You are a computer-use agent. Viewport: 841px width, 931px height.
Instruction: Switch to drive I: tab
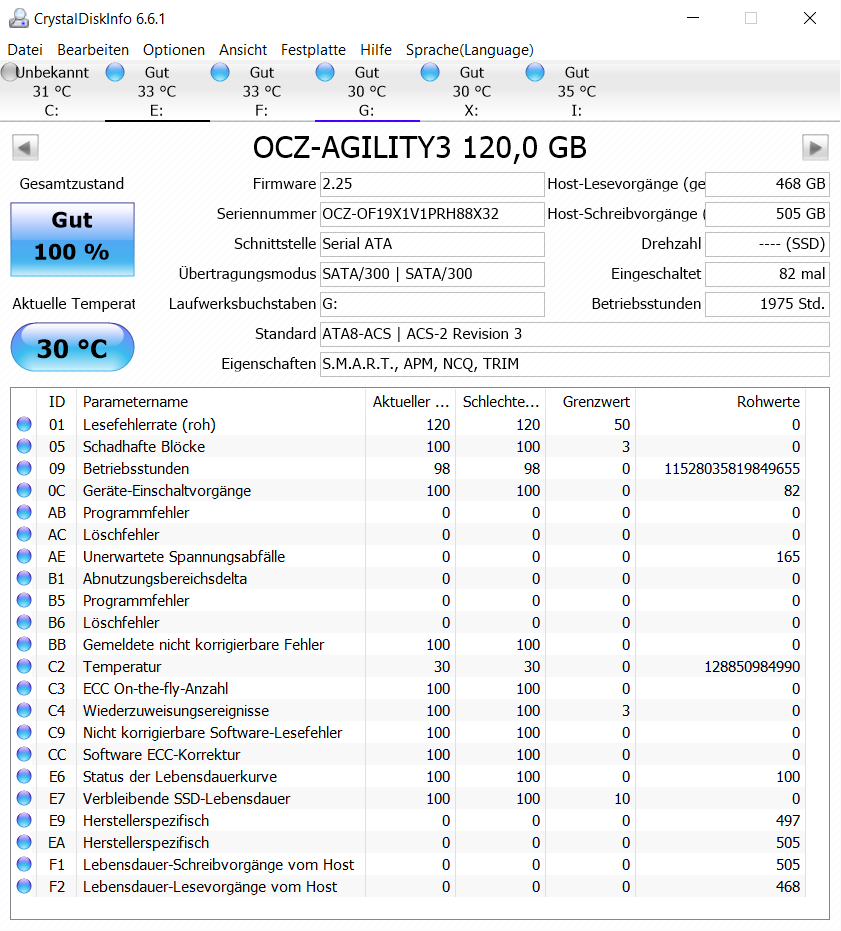[x=577, y=91]
